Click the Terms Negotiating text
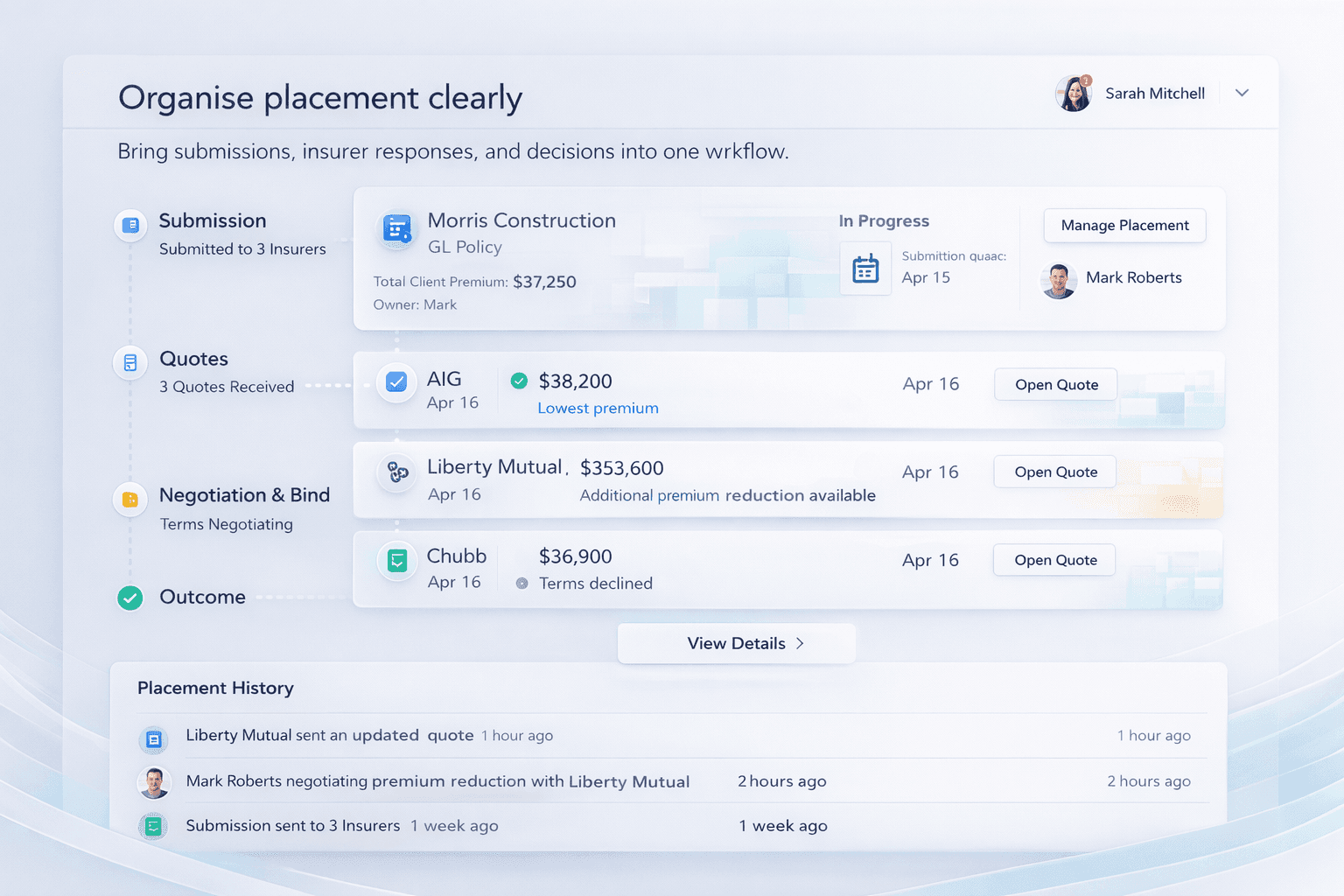Image resolution: width=1344 pixels, height=896 pixels. (227, 524)
